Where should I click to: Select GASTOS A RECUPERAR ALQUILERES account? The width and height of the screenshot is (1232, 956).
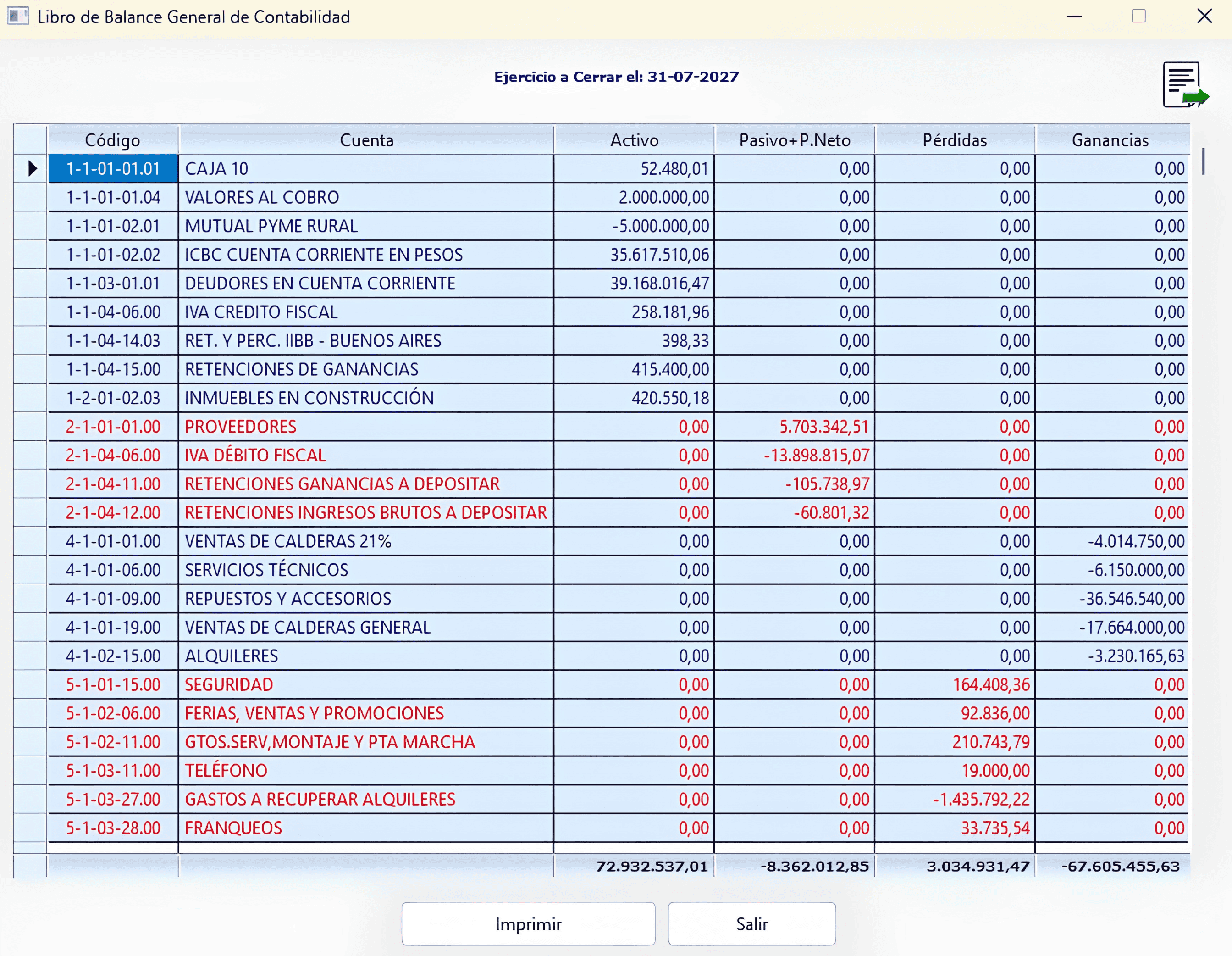pos(366,800)
